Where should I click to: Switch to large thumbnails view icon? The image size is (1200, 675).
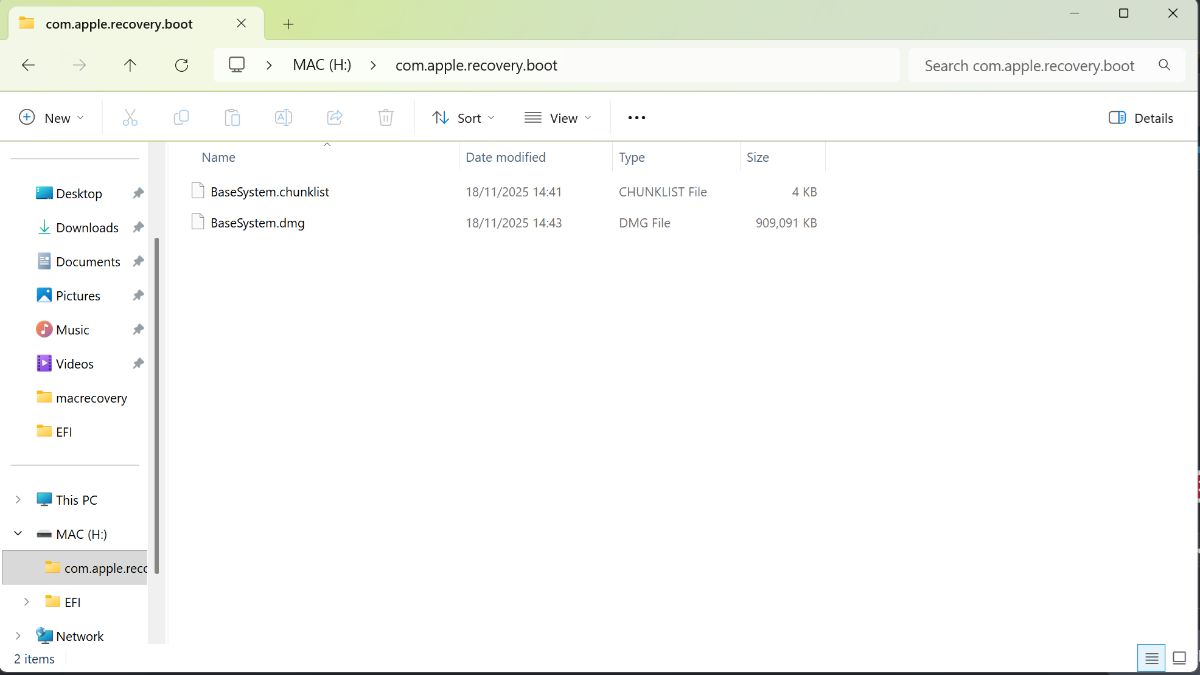[1180, 658]
